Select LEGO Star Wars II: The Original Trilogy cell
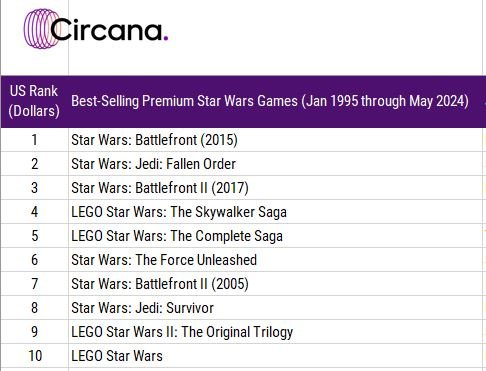486x371 pixels. 275,332
